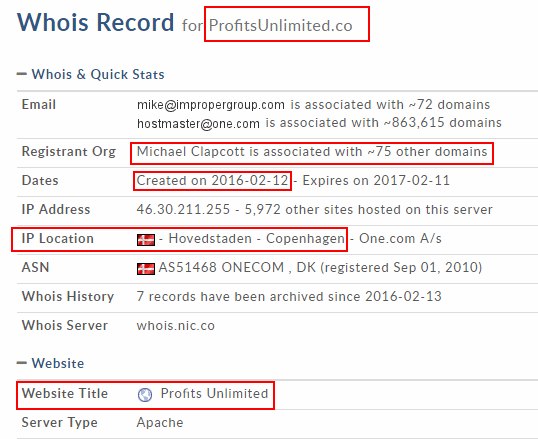This screenshot has height=439, width=538.
Task: Click IP address 46.30.211.255
Action: 183,209
